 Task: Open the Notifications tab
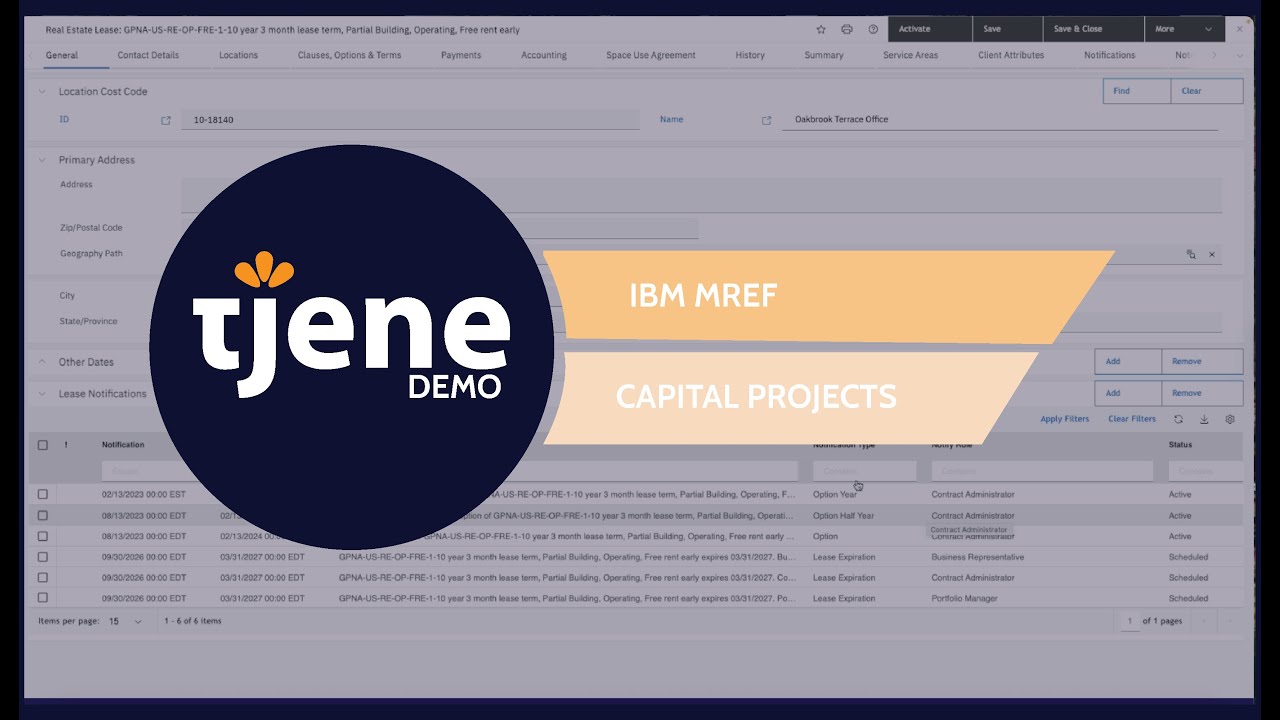[1110, 55]
